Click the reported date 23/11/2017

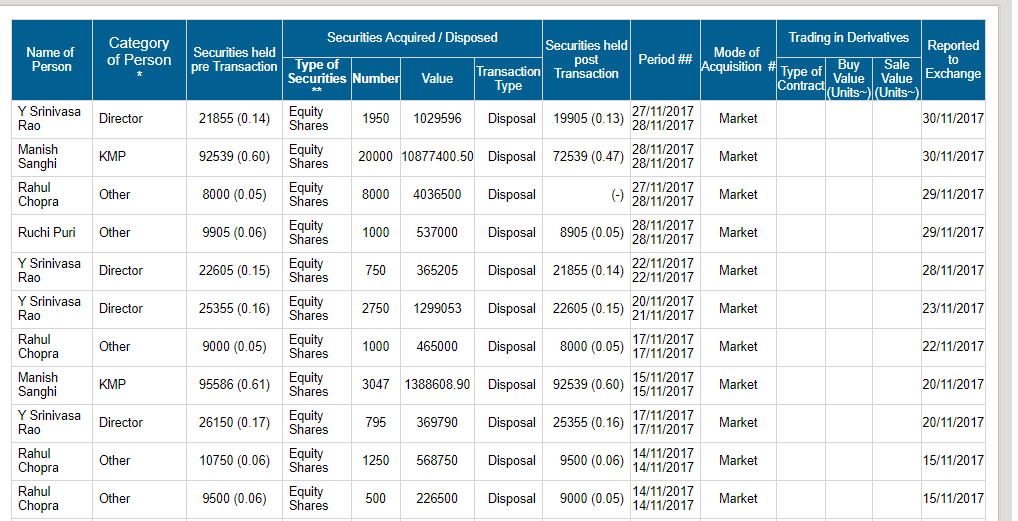click(x=953, y=309)
